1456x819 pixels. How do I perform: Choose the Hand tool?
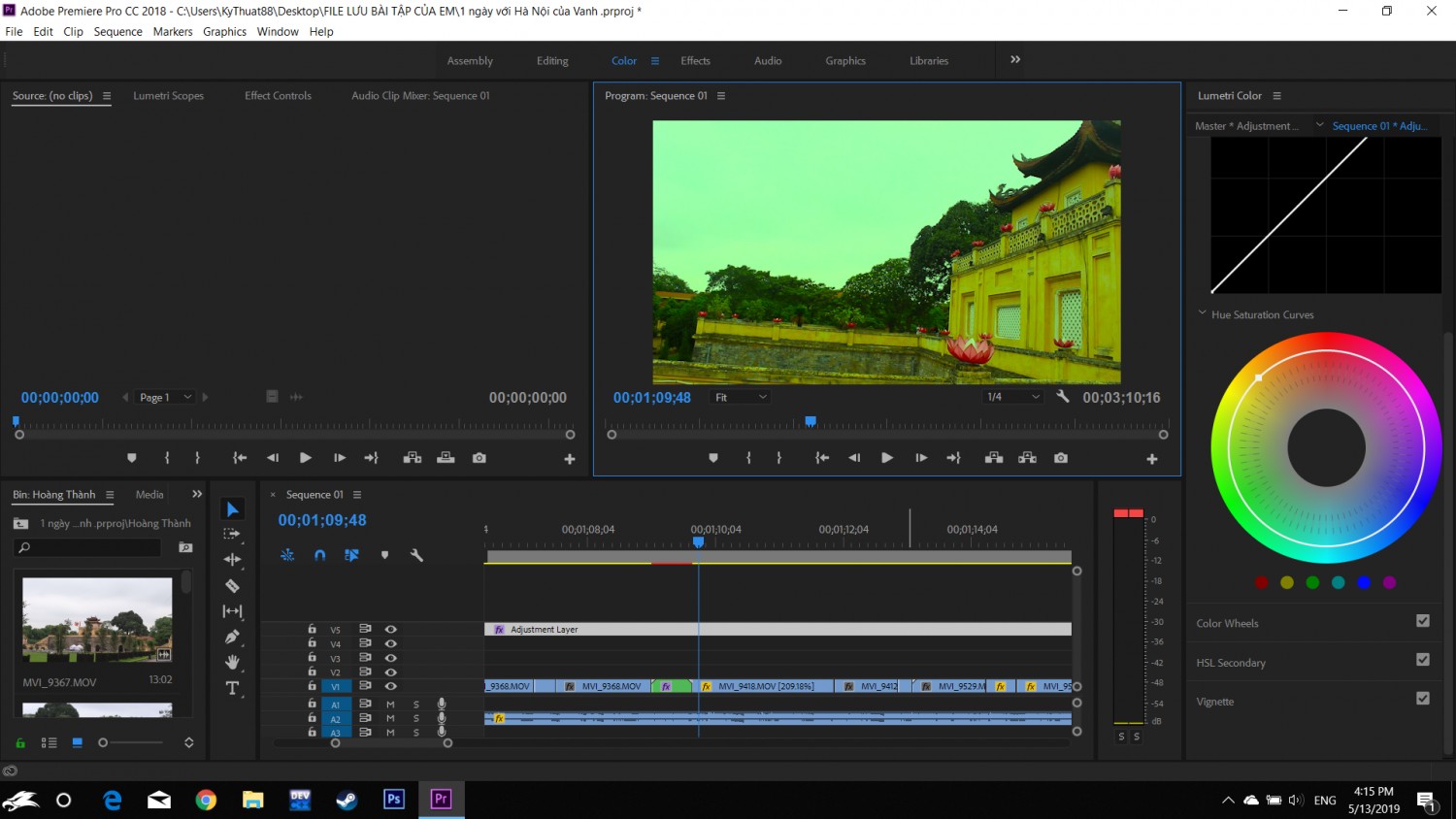pos(232,662)
